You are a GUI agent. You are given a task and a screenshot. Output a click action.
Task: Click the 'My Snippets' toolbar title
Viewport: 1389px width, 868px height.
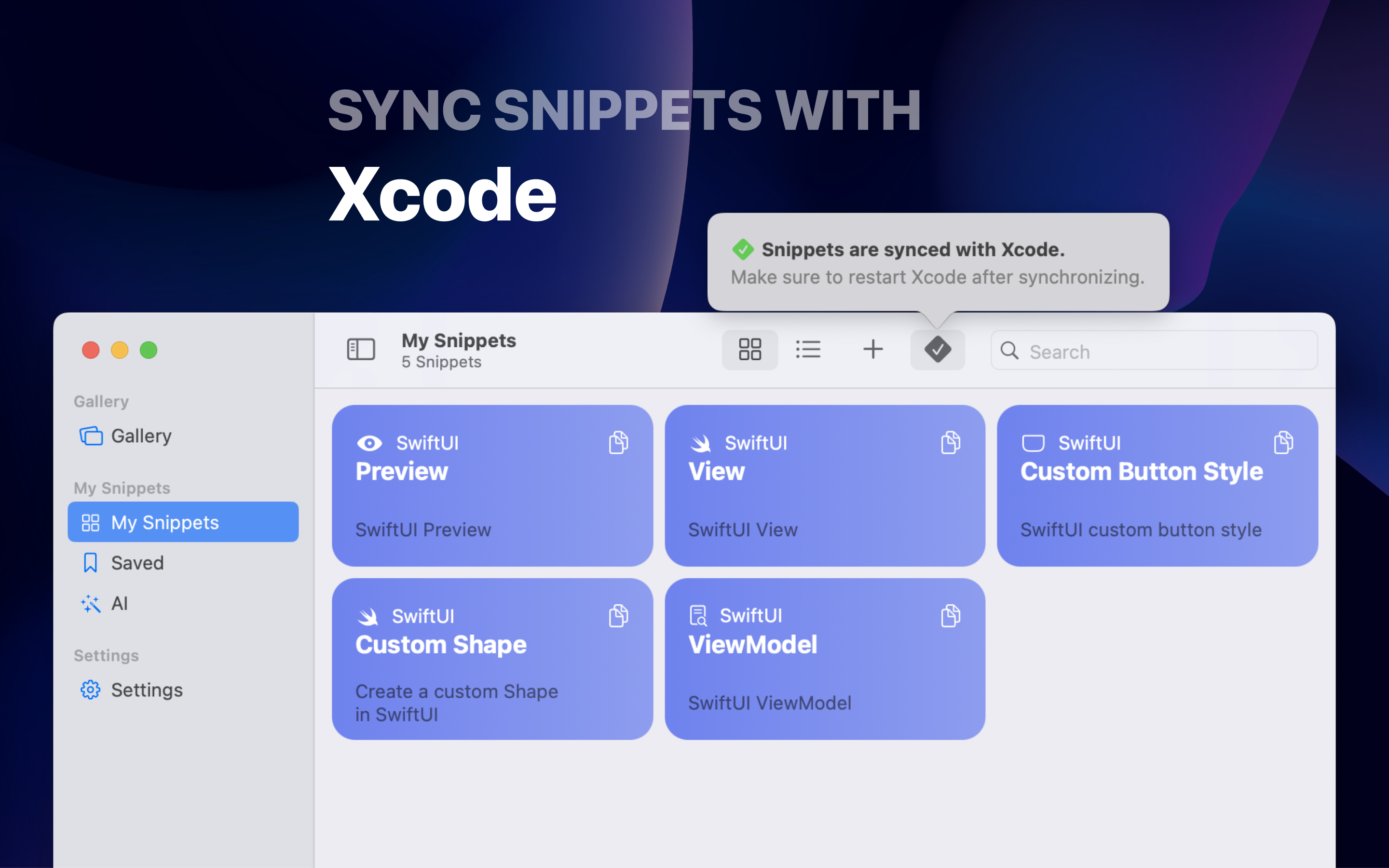(x=459, y=340)
